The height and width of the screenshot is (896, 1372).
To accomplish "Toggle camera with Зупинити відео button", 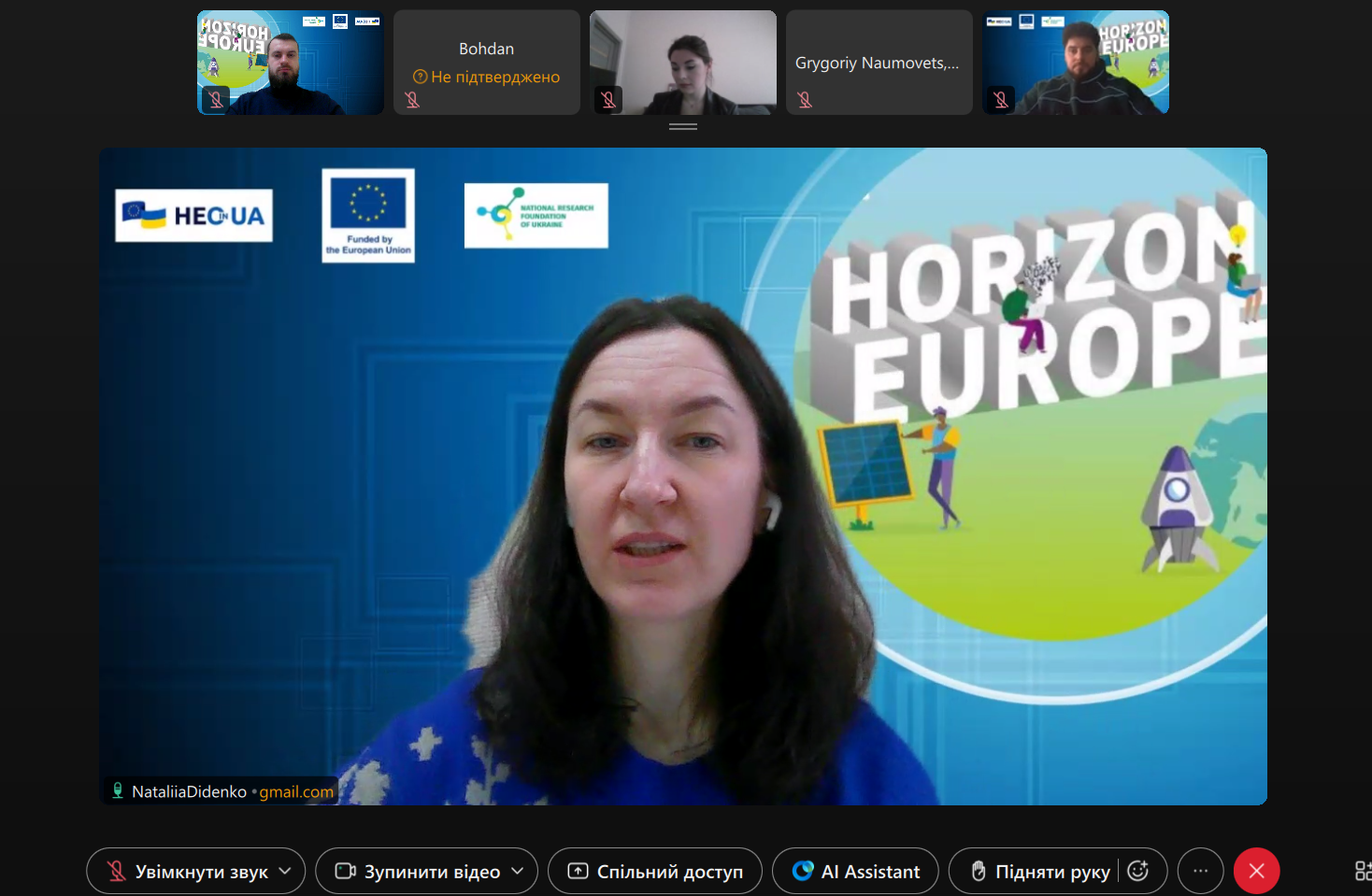I will 418,871.
